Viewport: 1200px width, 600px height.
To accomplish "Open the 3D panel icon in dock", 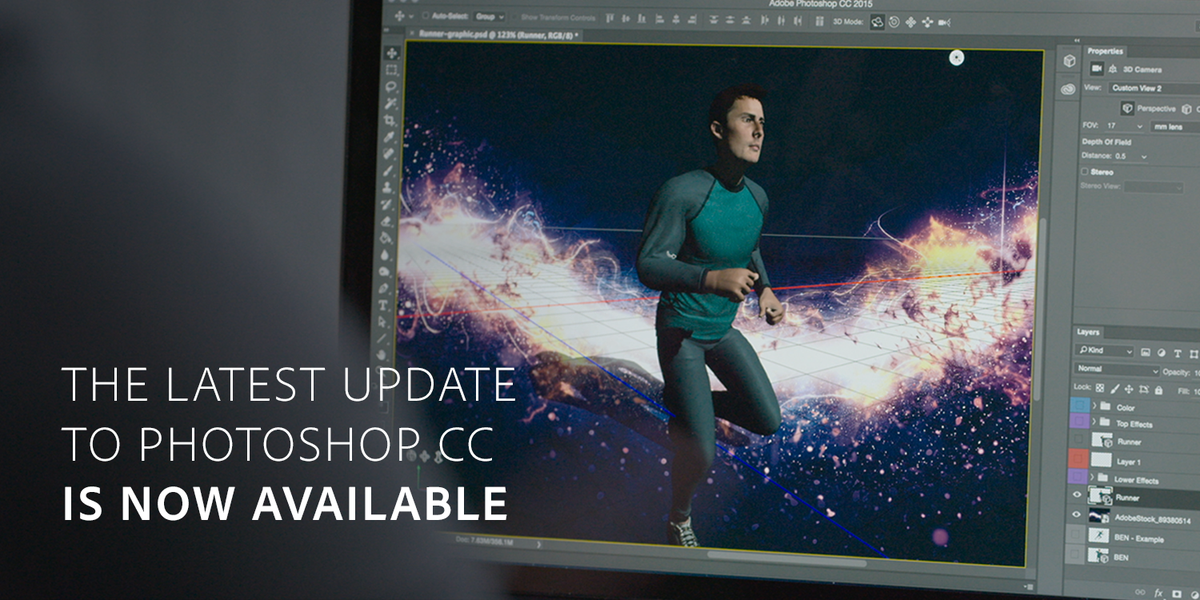I will click(1069, 61).
